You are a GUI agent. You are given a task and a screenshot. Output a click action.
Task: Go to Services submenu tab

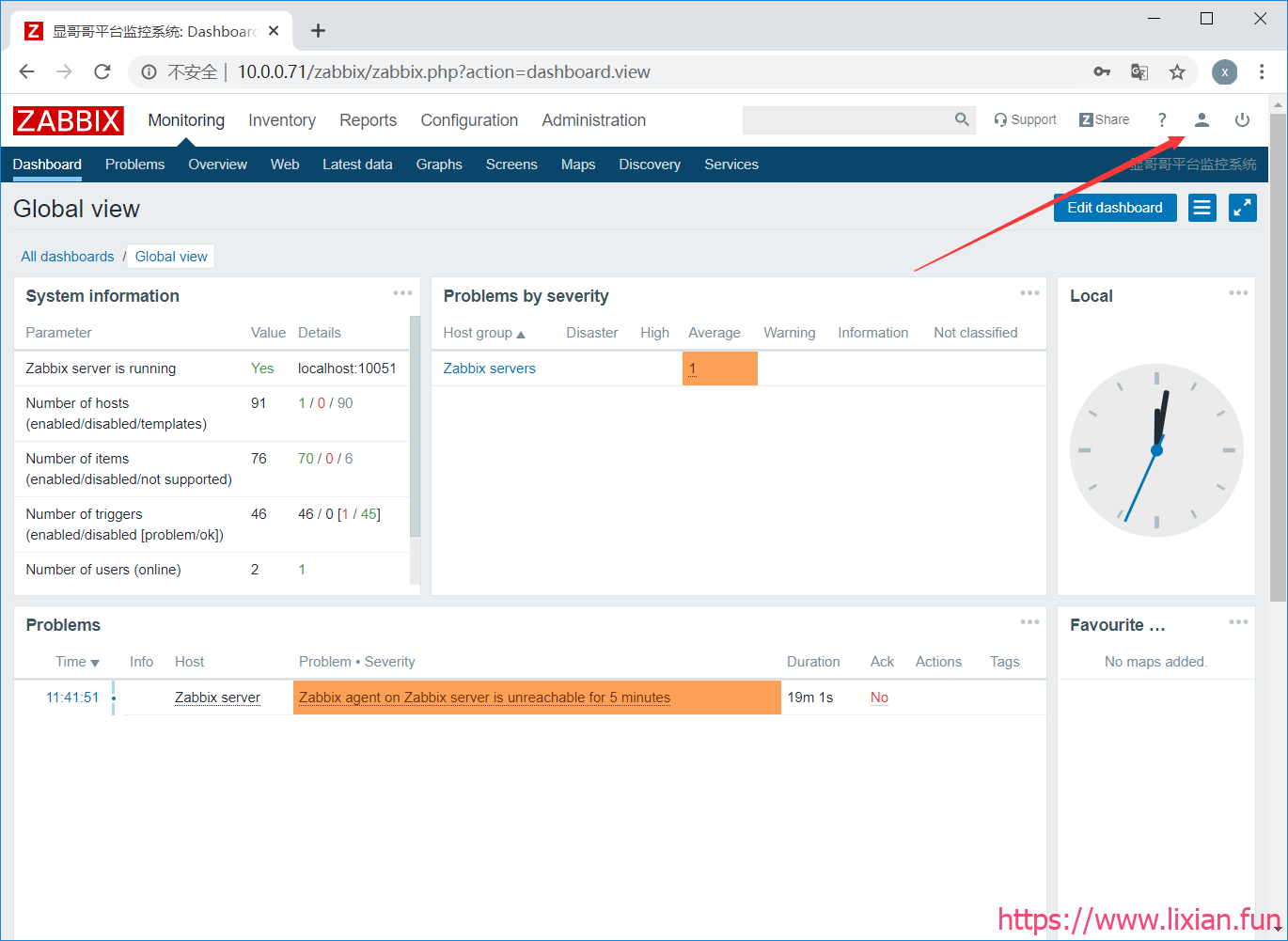[731, 165]
